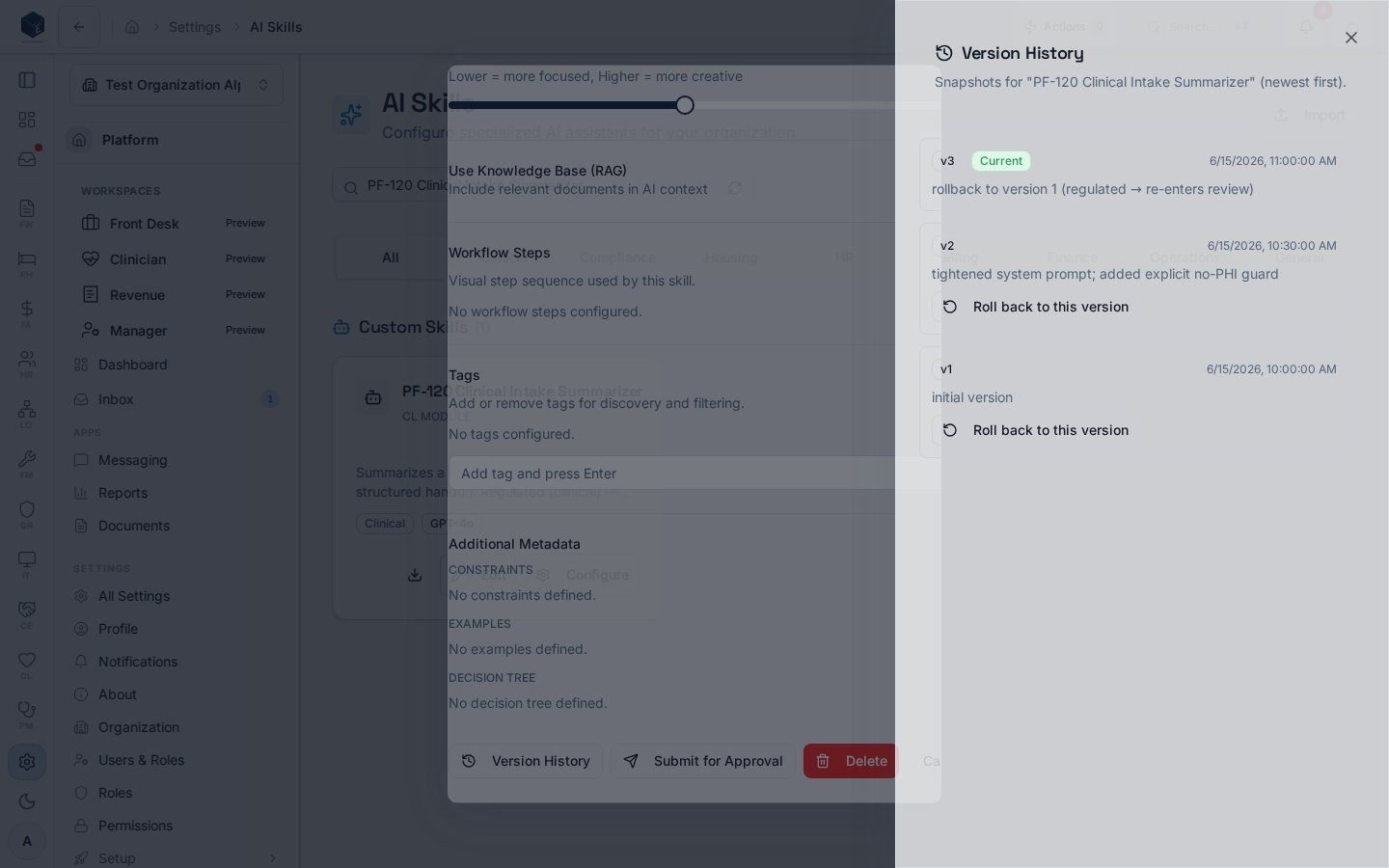Viewport: 1389px width, 868px height.
Task: Close the Version History panel
Action: tap(1351, 38)
